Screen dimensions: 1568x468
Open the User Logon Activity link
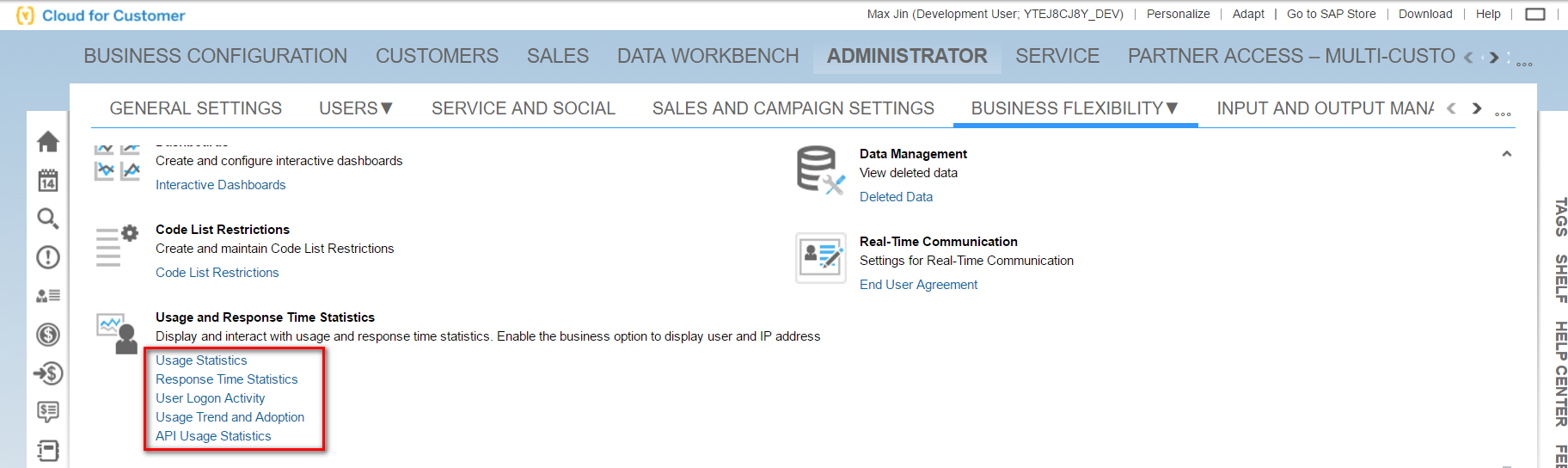coord(211,398)
